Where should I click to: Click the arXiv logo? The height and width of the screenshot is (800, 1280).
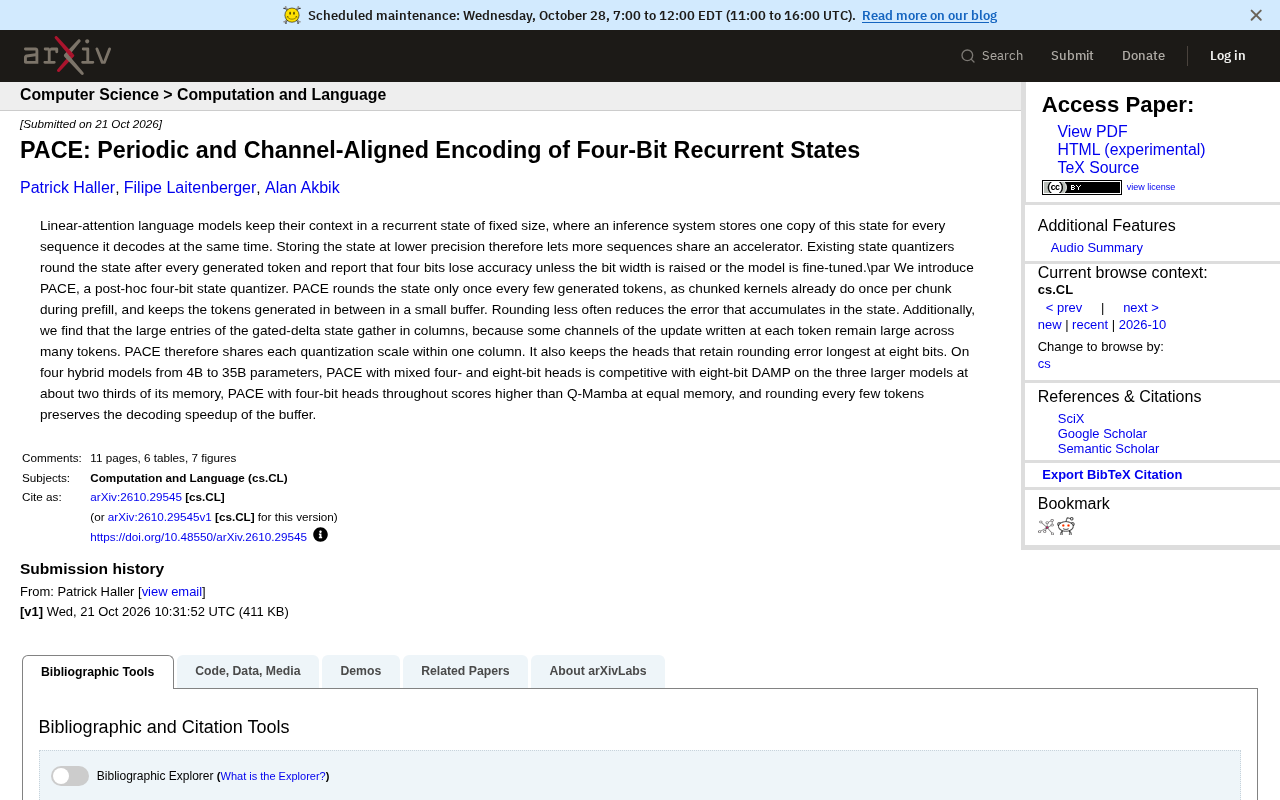(67, 56)
